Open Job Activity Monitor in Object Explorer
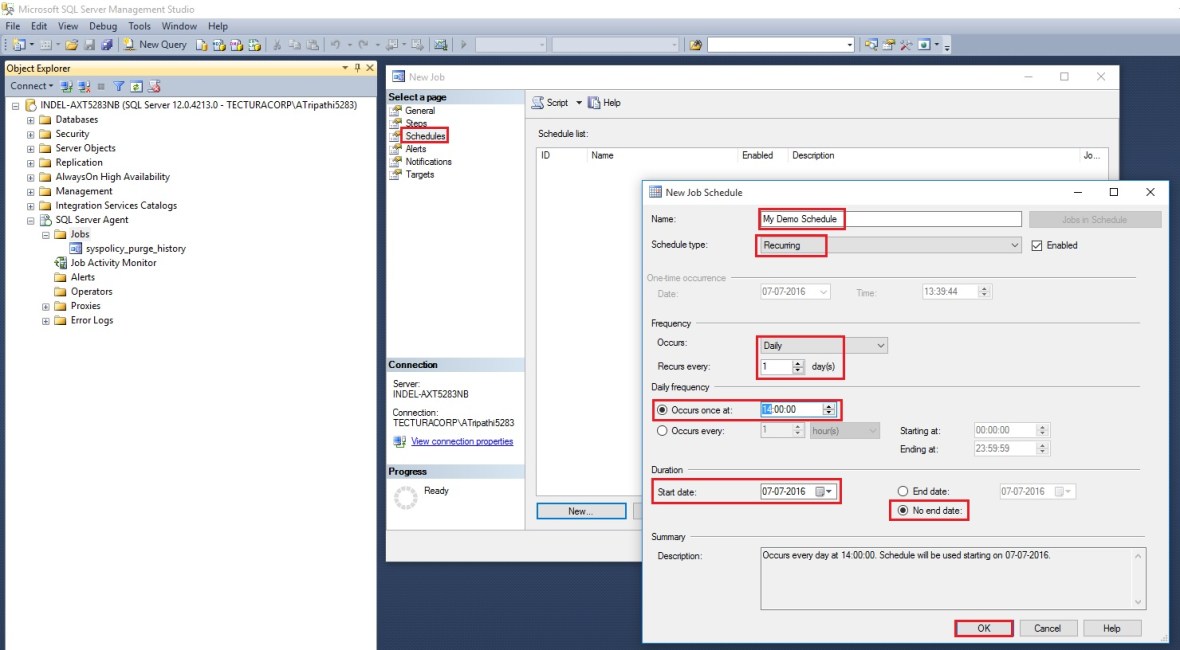Viewport: 1180px width, 650px height. tap(113, 263)
